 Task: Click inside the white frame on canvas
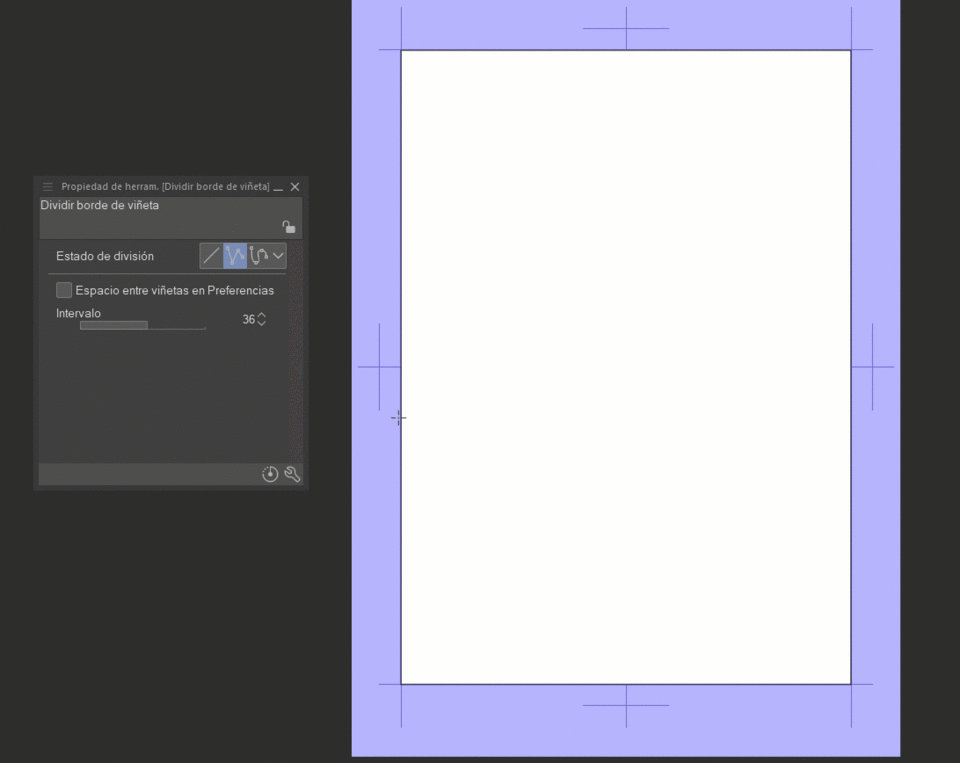tap(626, 367)
